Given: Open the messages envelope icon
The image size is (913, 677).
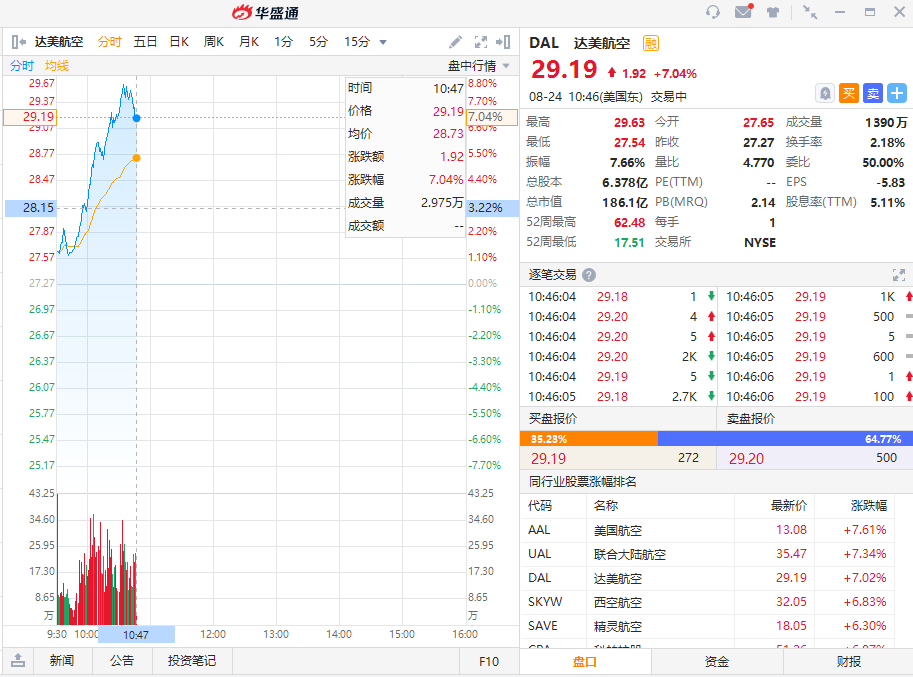Looking at the screenshot, I should [743, 12].
